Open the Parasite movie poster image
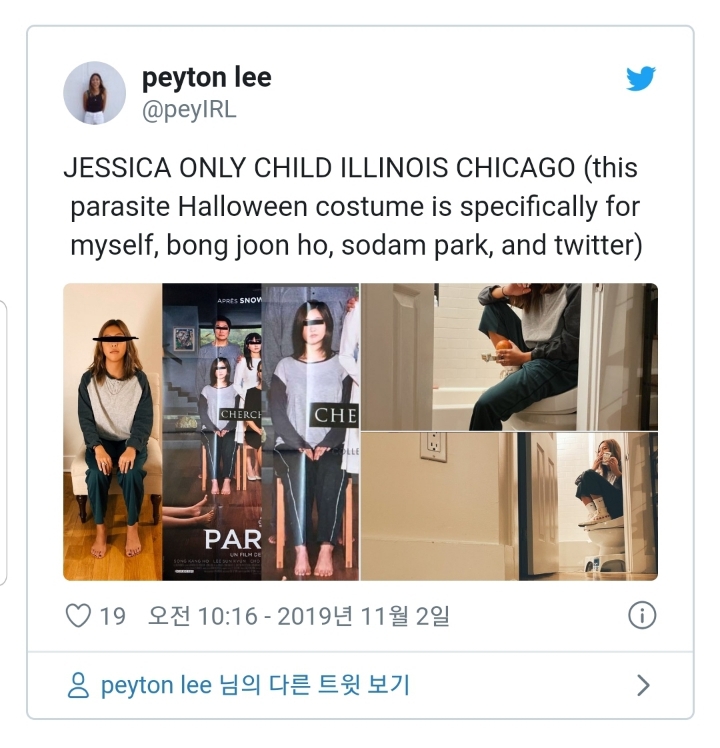The image size is (720, 748). click(212, 432)
